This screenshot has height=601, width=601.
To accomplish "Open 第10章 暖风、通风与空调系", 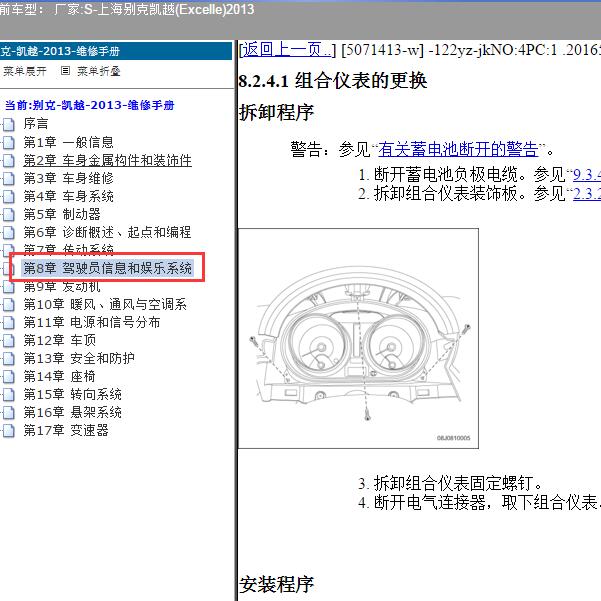I will click(x=105, y=304).
